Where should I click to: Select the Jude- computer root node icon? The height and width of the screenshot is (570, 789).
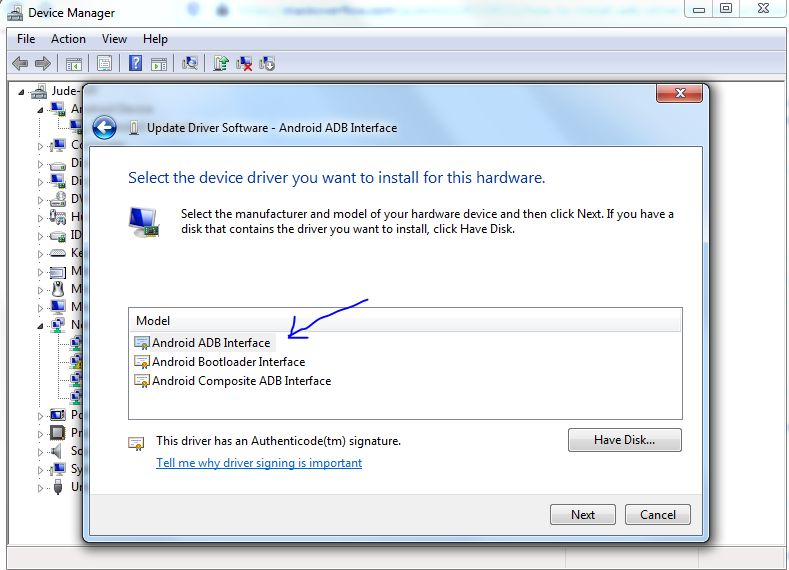39,92
